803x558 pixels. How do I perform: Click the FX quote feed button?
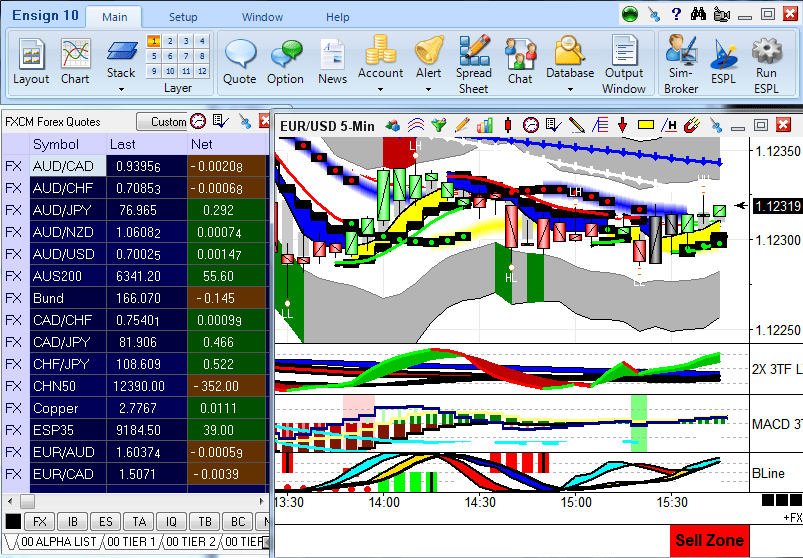(39, 522)
